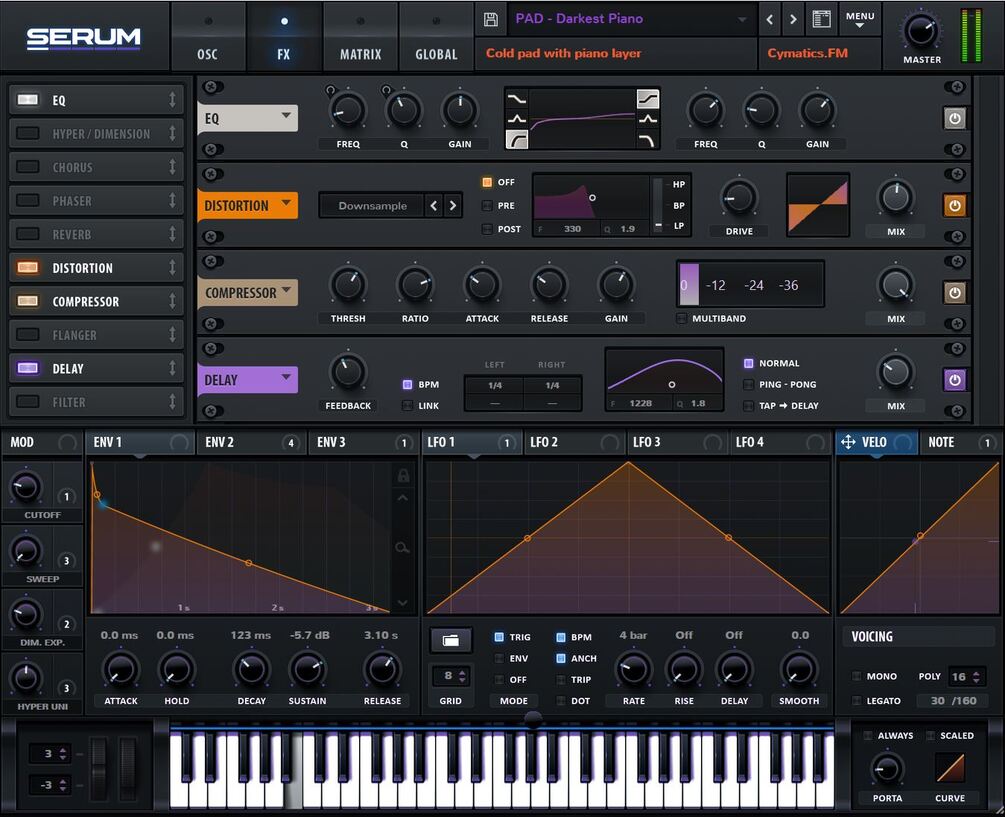This screenshot has width=1005, height=817.
Task: Toggle the Distortion module power button
Action: [954, 206]
